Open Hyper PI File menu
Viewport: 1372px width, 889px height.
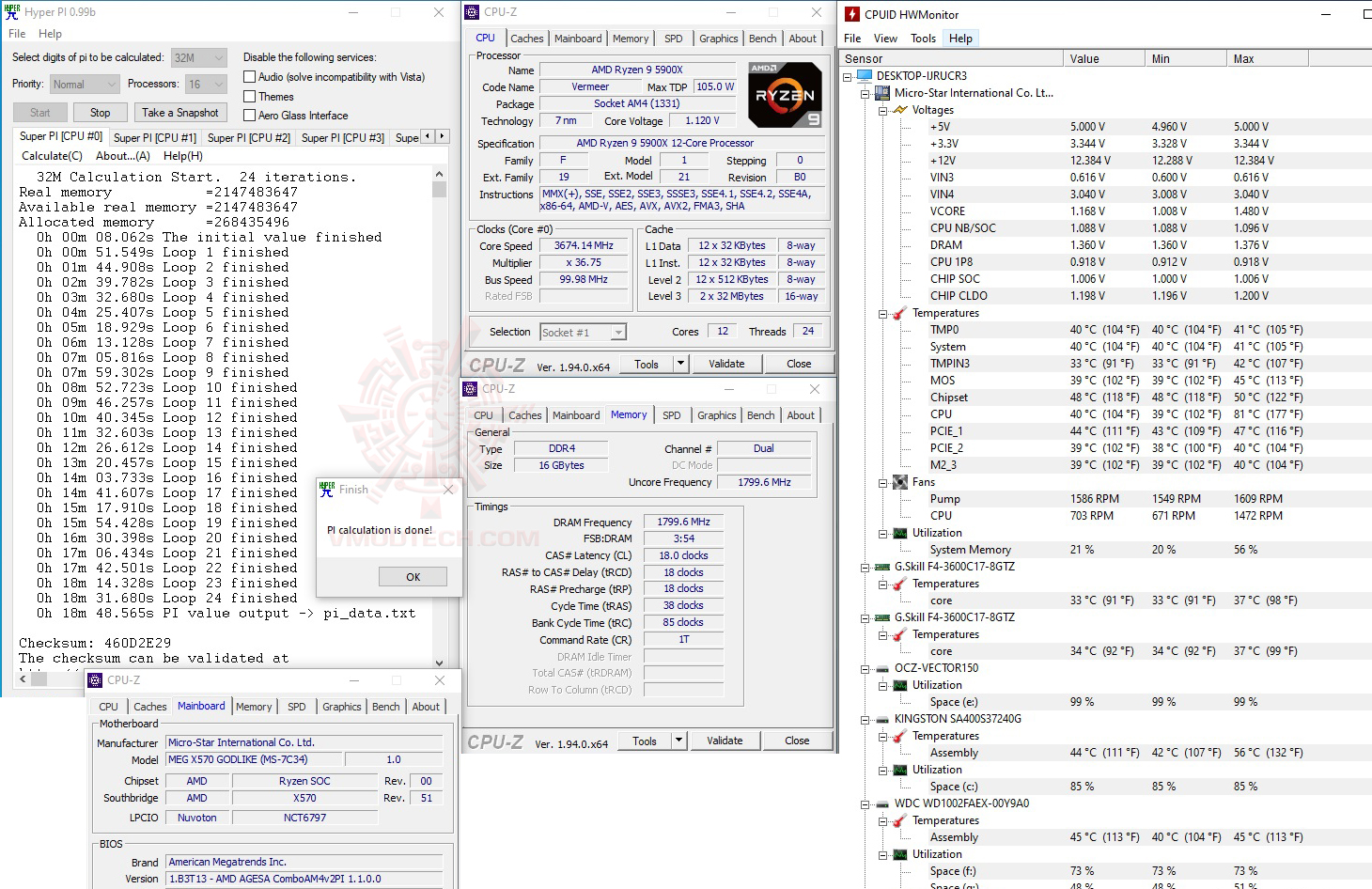(17, 34)
